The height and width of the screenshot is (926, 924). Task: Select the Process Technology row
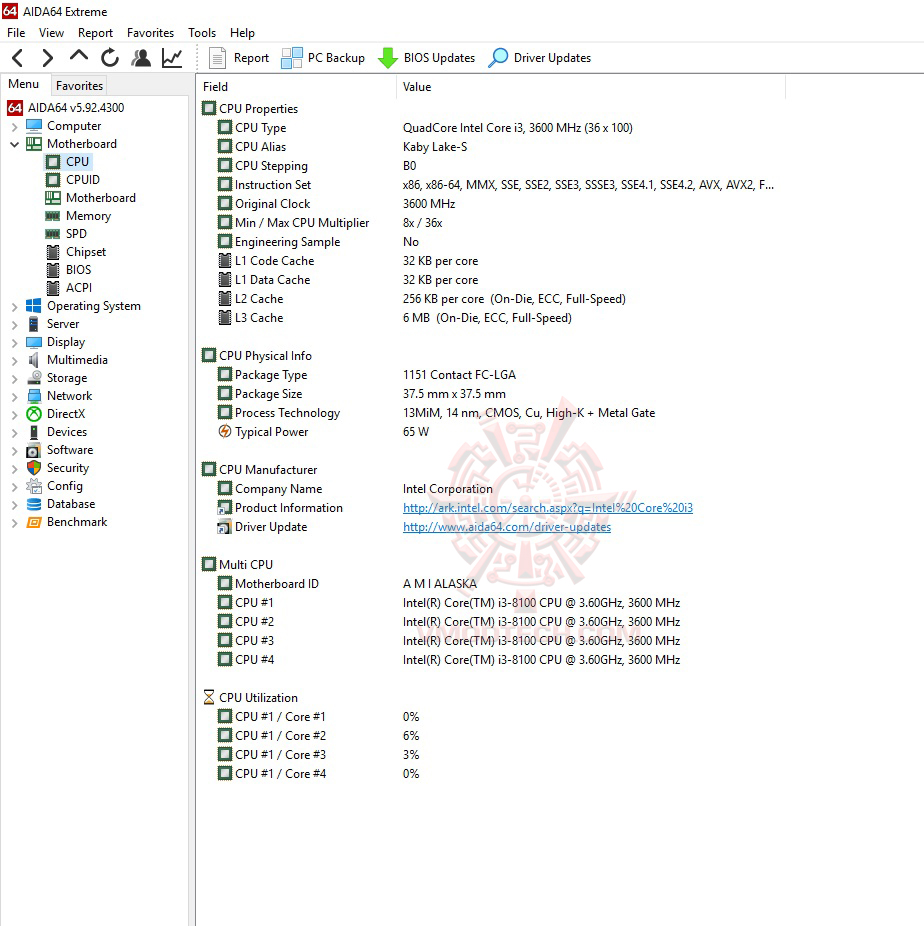[x=493, y=413]
